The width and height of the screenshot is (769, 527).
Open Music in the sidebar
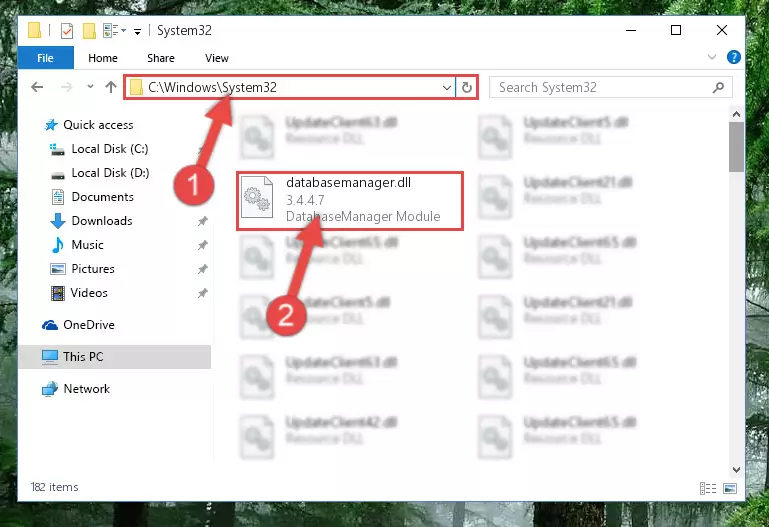click(x=87, y=245)
